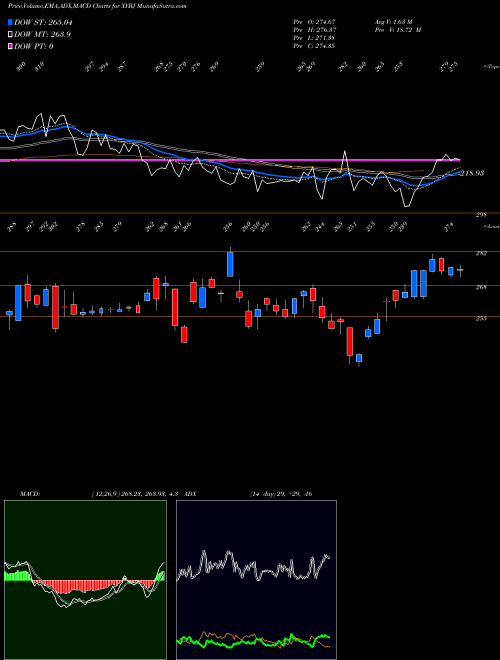This screenshot has width=500, height=660.
Task: Click the 255 price level label
Action: pyautogui.click(x=481, y=319)
